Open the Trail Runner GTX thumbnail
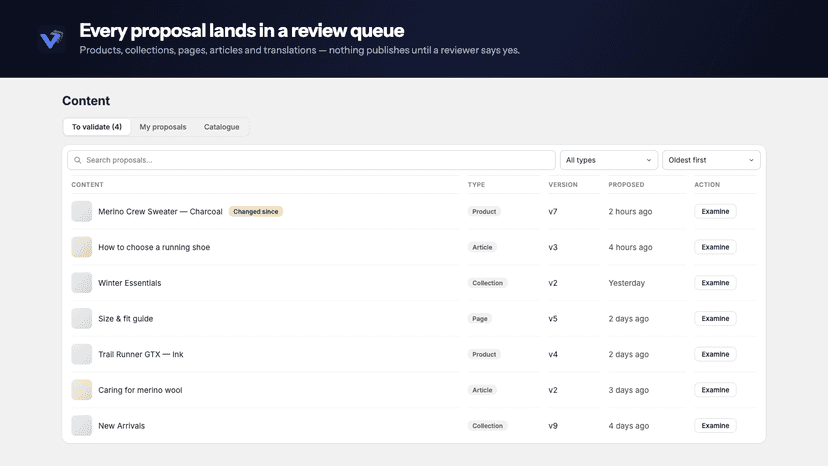The width and height of the screenshot is (828, 466). [x=82, y=355]
